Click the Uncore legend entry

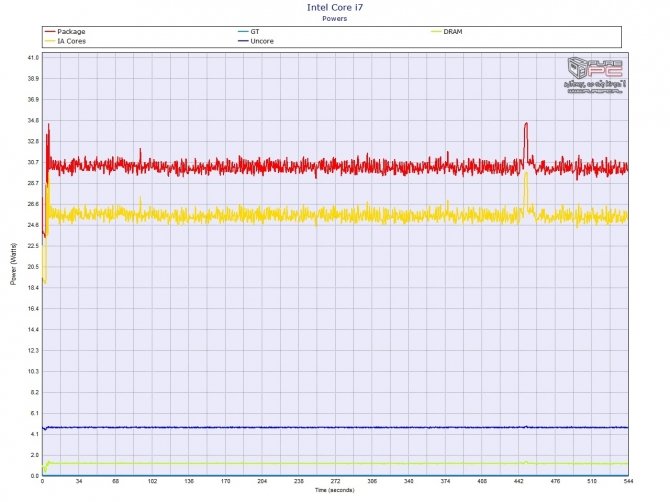click(256, 41)
